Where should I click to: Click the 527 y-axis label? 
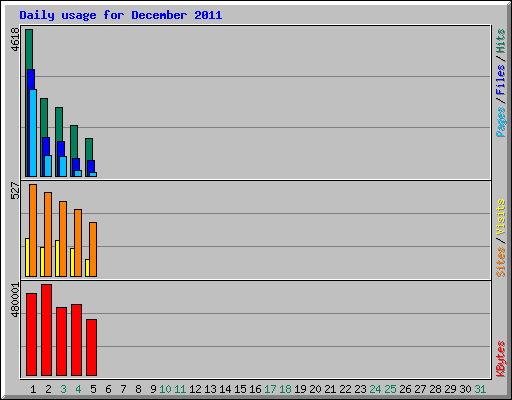point(15,190)
